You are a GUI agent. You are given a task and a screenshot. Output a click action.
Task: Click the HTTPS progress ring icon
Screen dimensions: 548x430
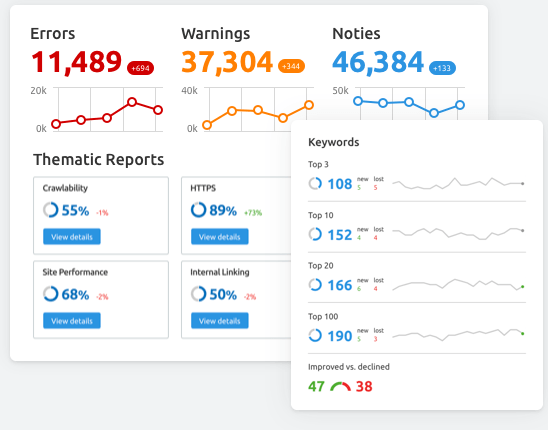[x=199, y=210]
